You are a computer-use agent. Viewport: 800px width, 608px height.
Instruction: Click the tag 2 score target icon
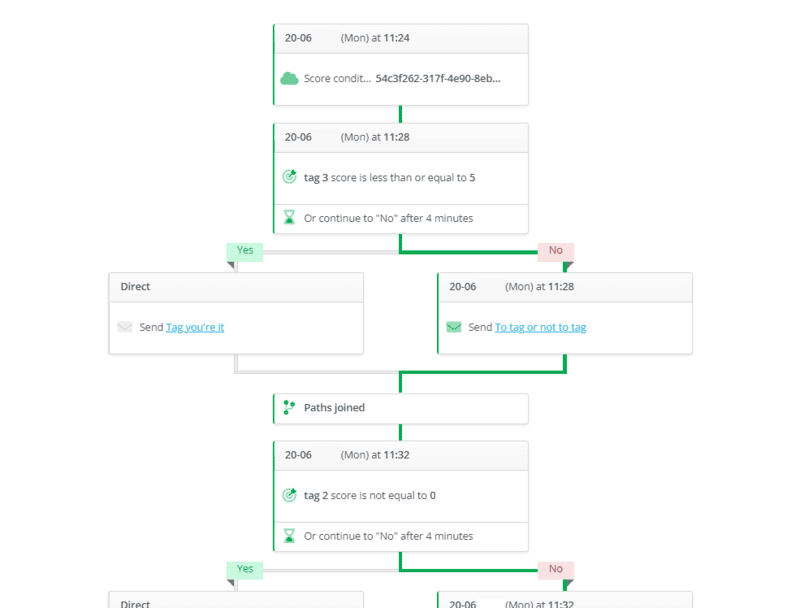pyautogui.click(x=290, y=495)
